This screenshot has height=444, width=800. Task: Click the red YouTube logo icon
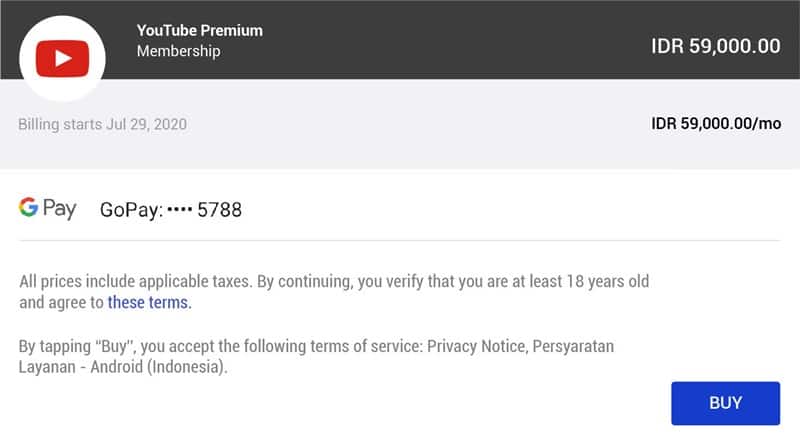coord(63,59)
